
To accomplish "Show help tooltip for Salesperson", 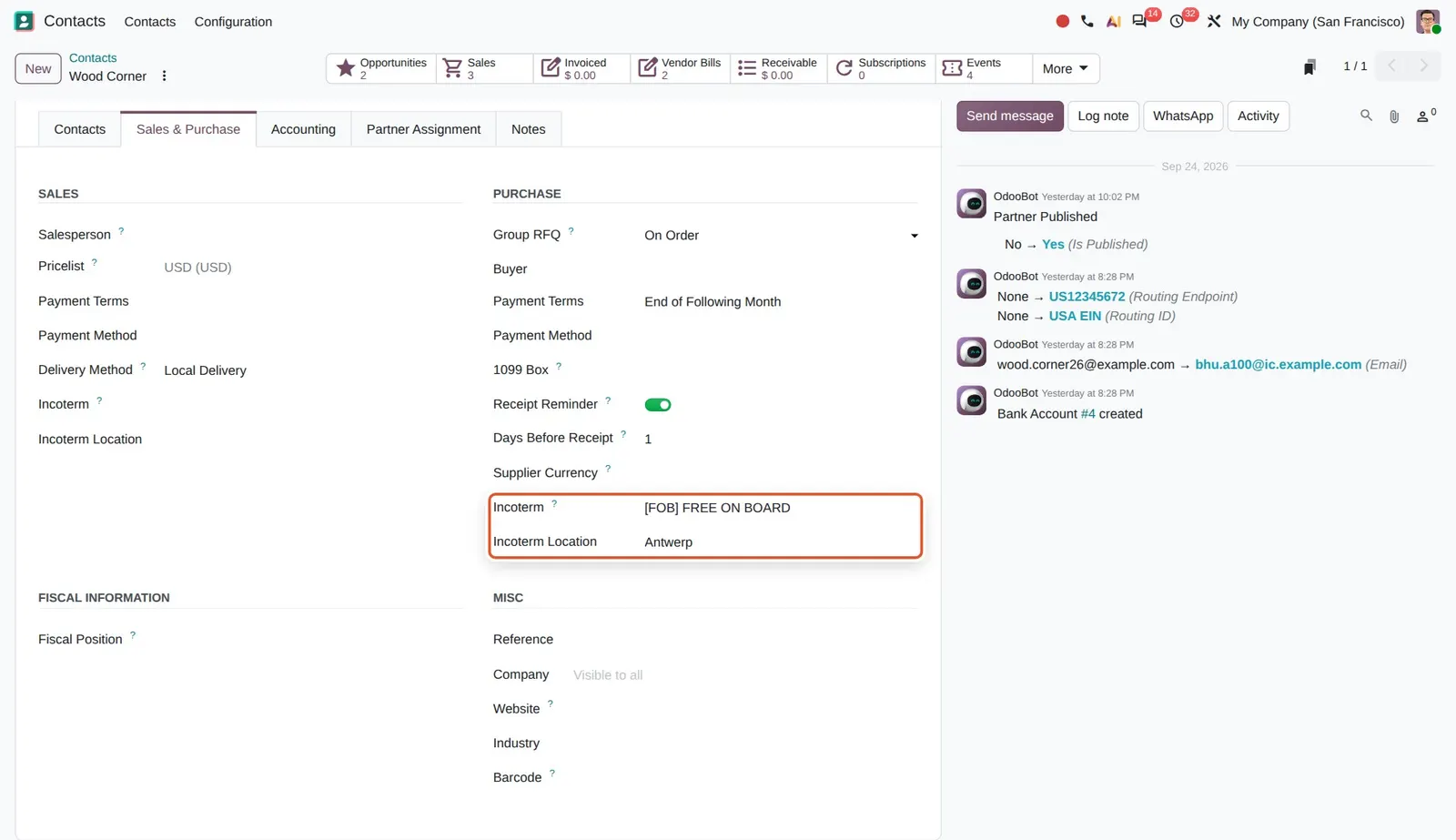I will (121, 231).
